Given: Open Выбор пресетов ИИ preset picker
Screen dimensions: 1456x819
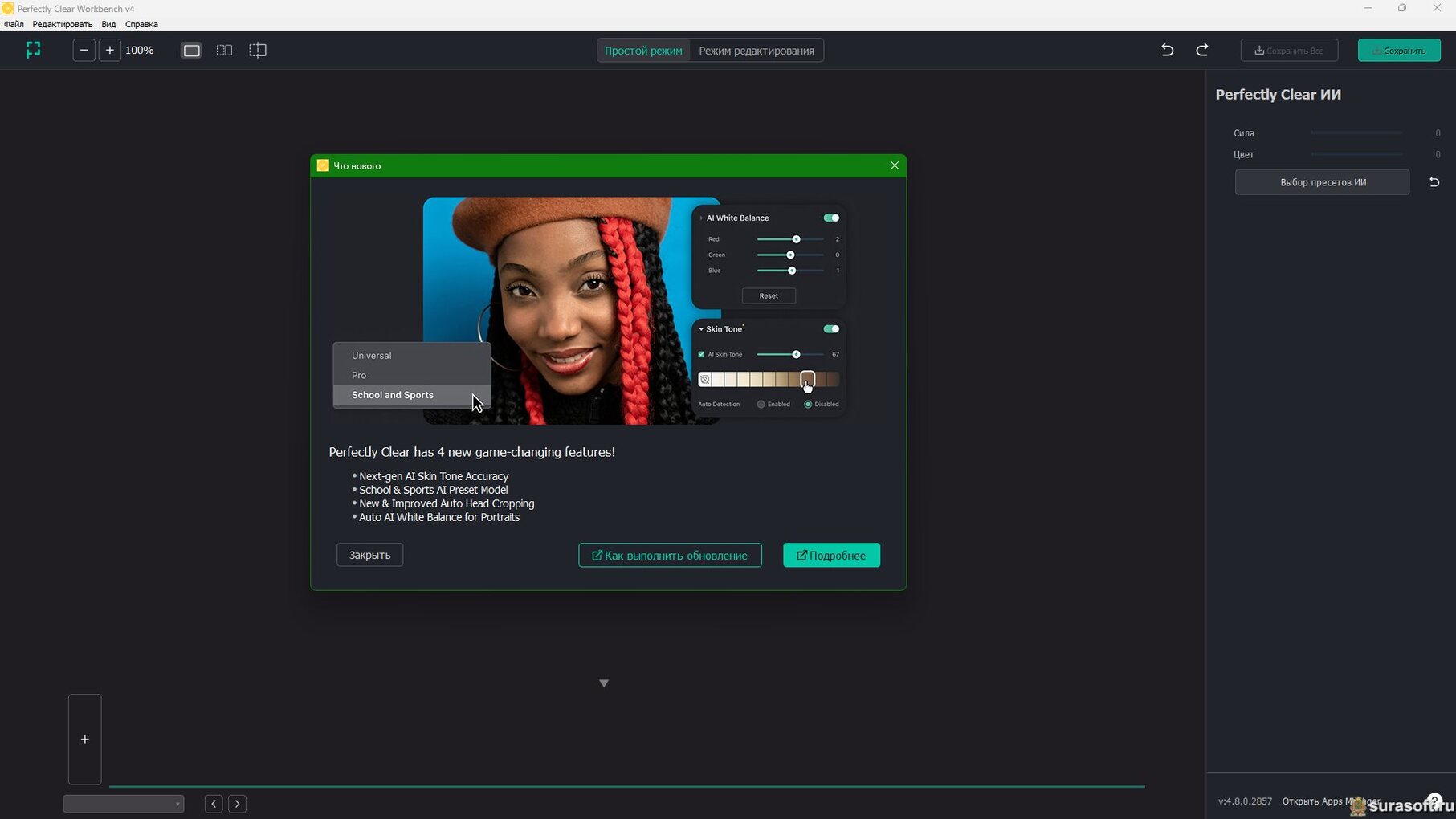Looking at the screenshot, I should pos(1322,182).
